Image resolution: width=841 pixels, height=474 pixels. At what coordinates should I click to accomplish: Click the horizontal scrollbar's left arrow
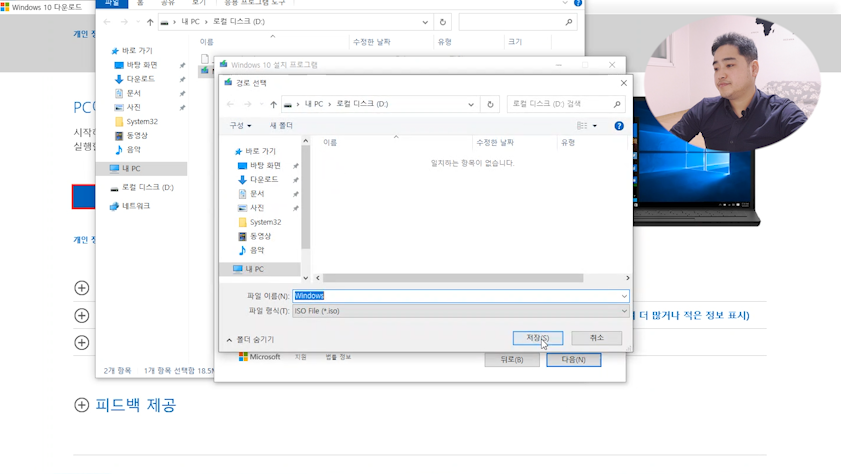pyautogui.click(x=318, y=278)
